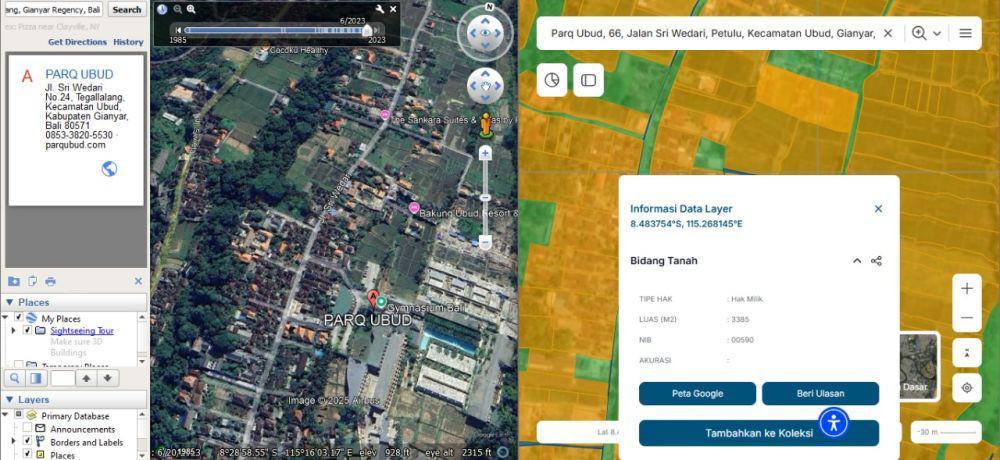Open the search zoom dropdown chevron
Viewport: 1000px width, 460px height.
click(937, 33)
